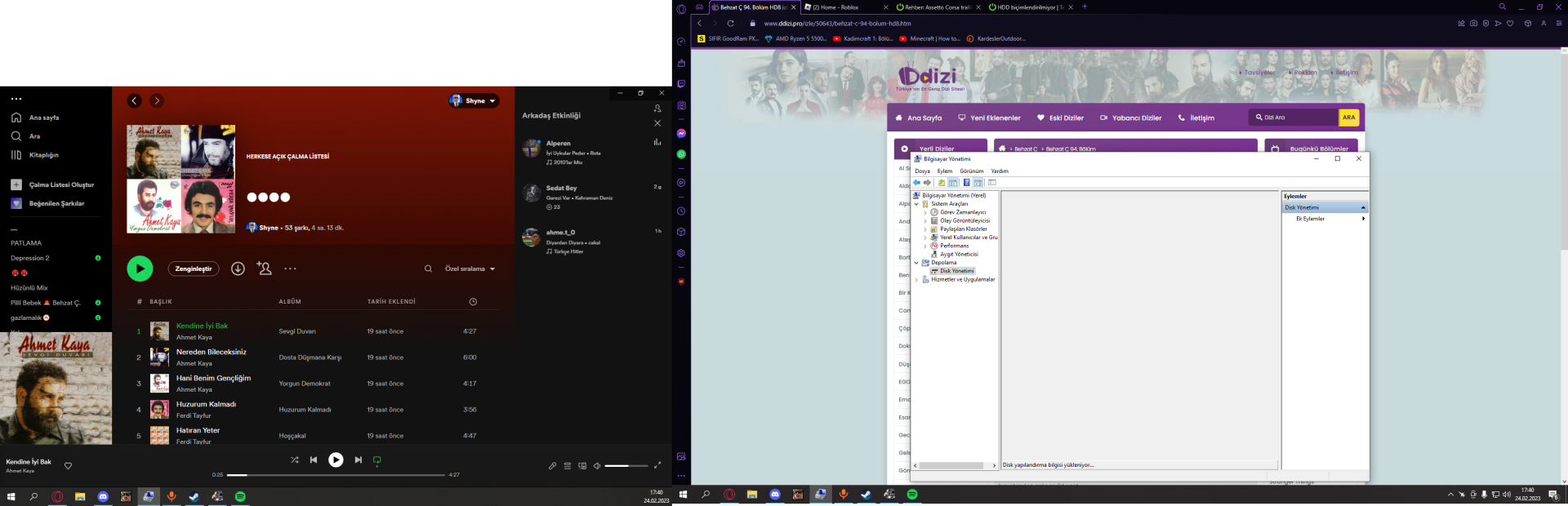Viewport: 1568px width, 506px height.
Task: Open playlist more options three dots
Action: [x=290, y=269]
